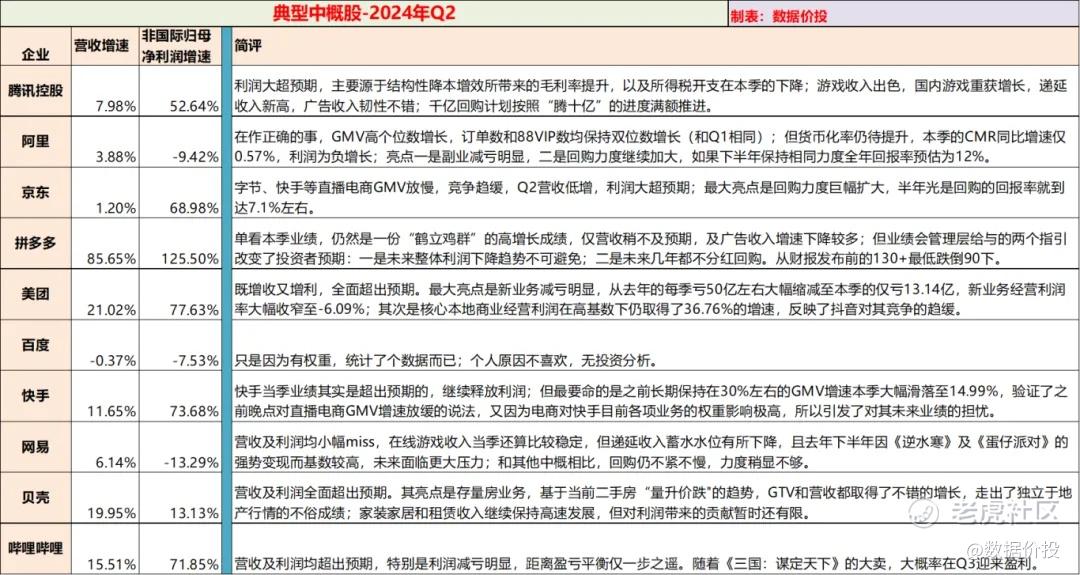Click the 企业 column header
Viewport: 1080px width, 575px height.
[x=35, y=54]
